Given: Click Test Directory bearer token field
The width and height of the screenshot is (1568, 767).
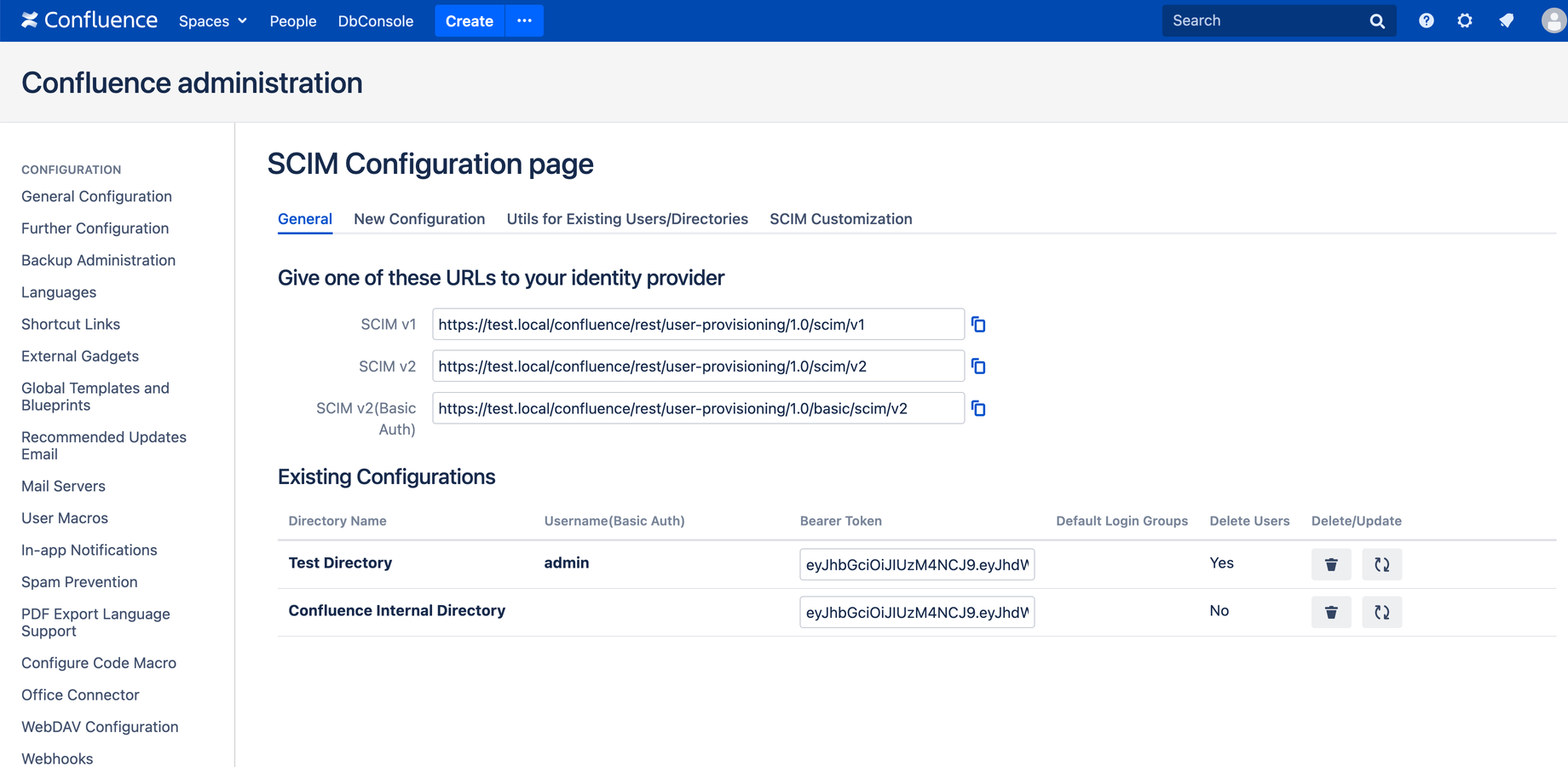Looking at the screenshot, I should point(917,564).
